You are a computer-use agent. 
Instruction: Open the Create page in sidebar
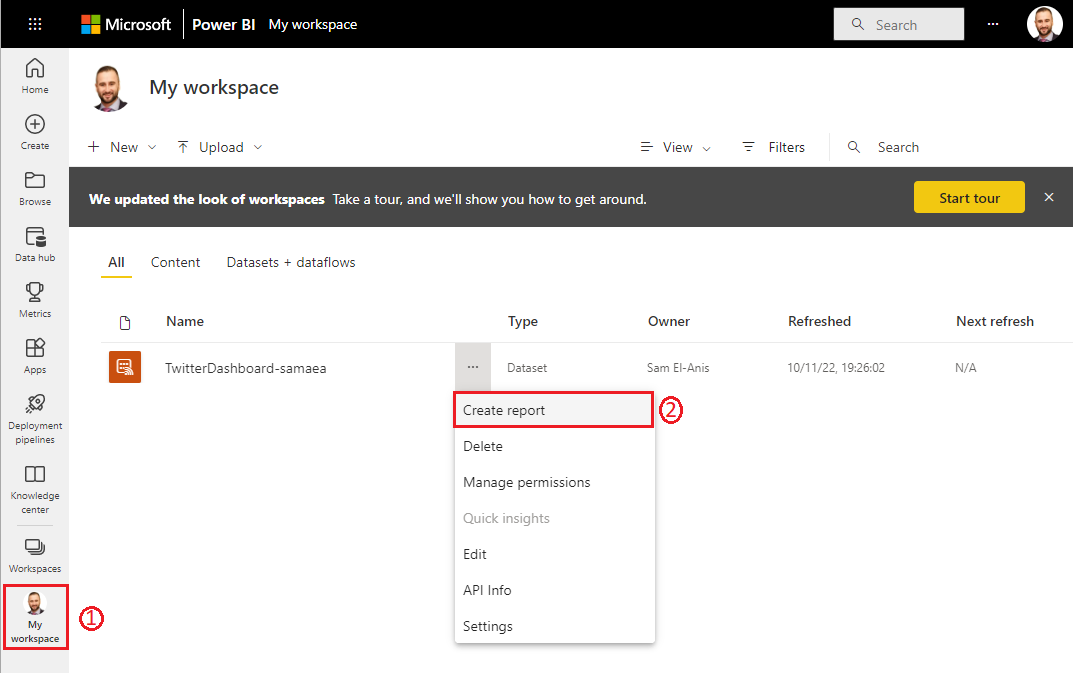pos(35,132)
